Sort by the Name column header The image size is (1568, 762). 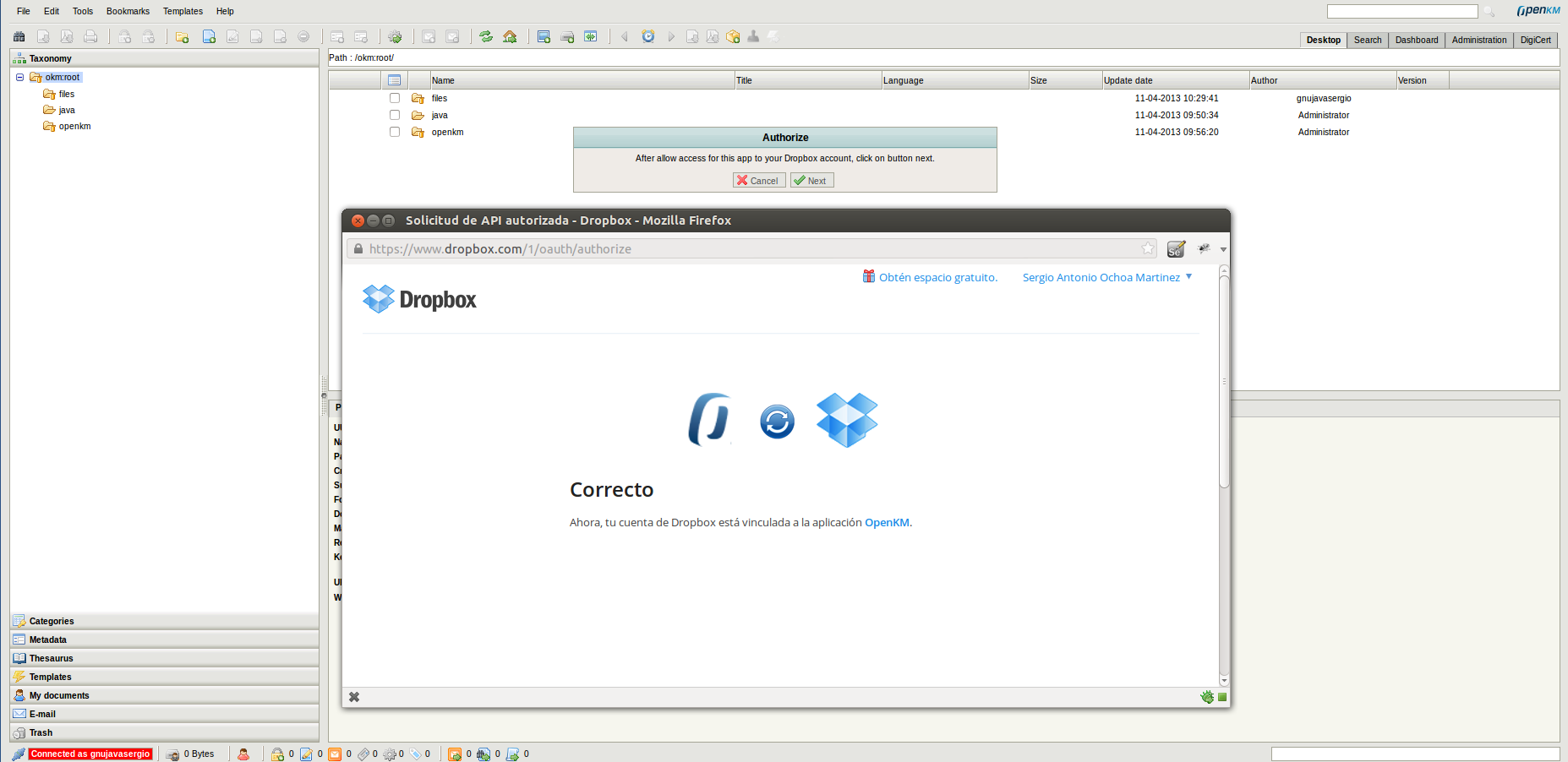coord(582,80)
